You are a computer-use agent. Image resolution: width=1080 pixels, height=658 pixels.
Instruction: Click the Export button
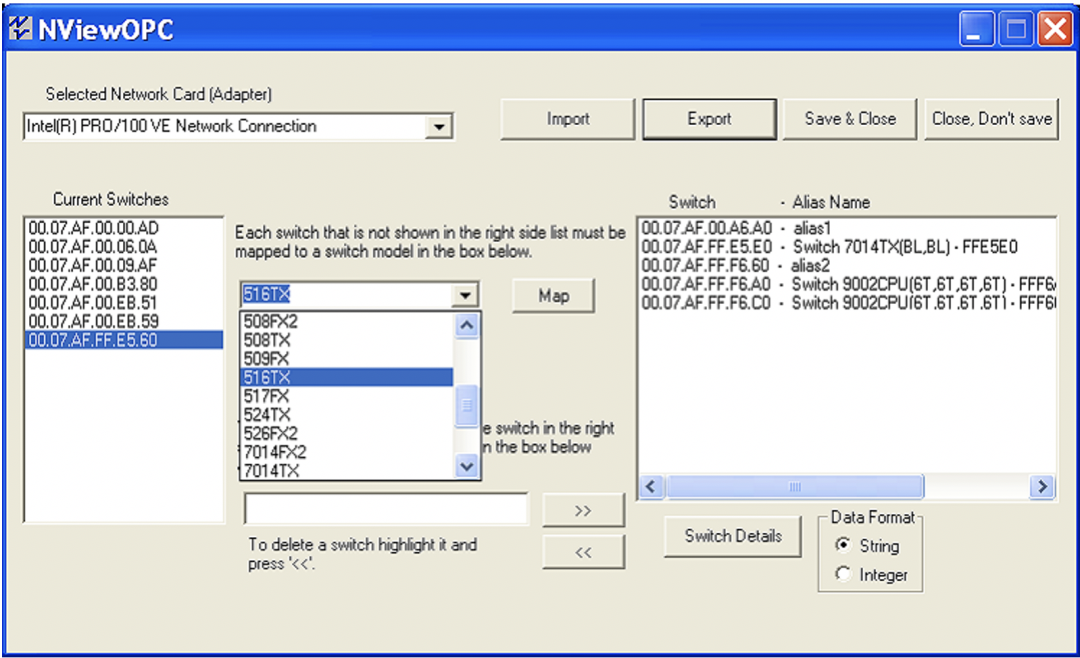tap(709, 119)
